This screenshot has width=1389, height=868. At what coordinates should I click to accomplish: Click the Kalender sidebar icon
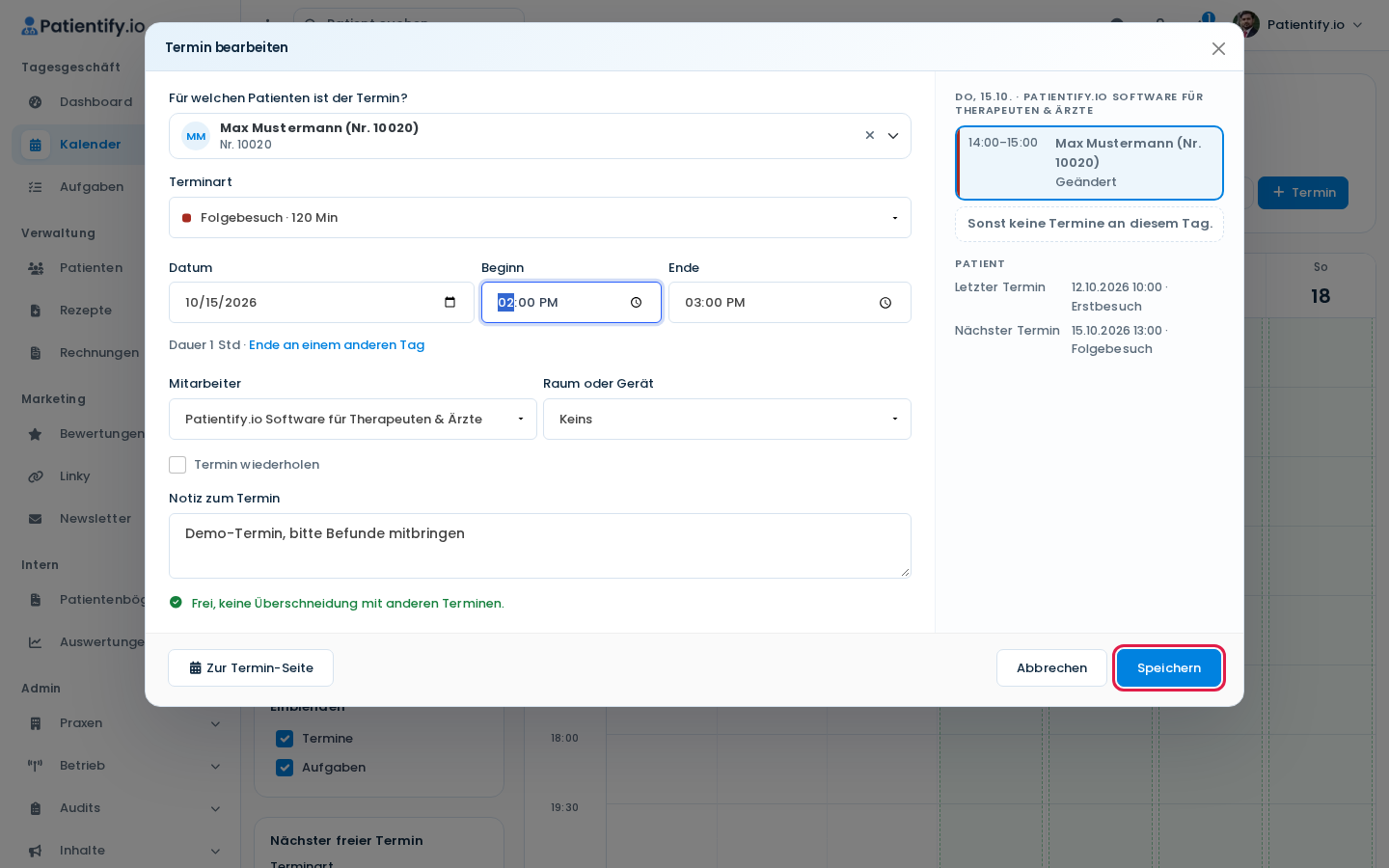point(36,145)
